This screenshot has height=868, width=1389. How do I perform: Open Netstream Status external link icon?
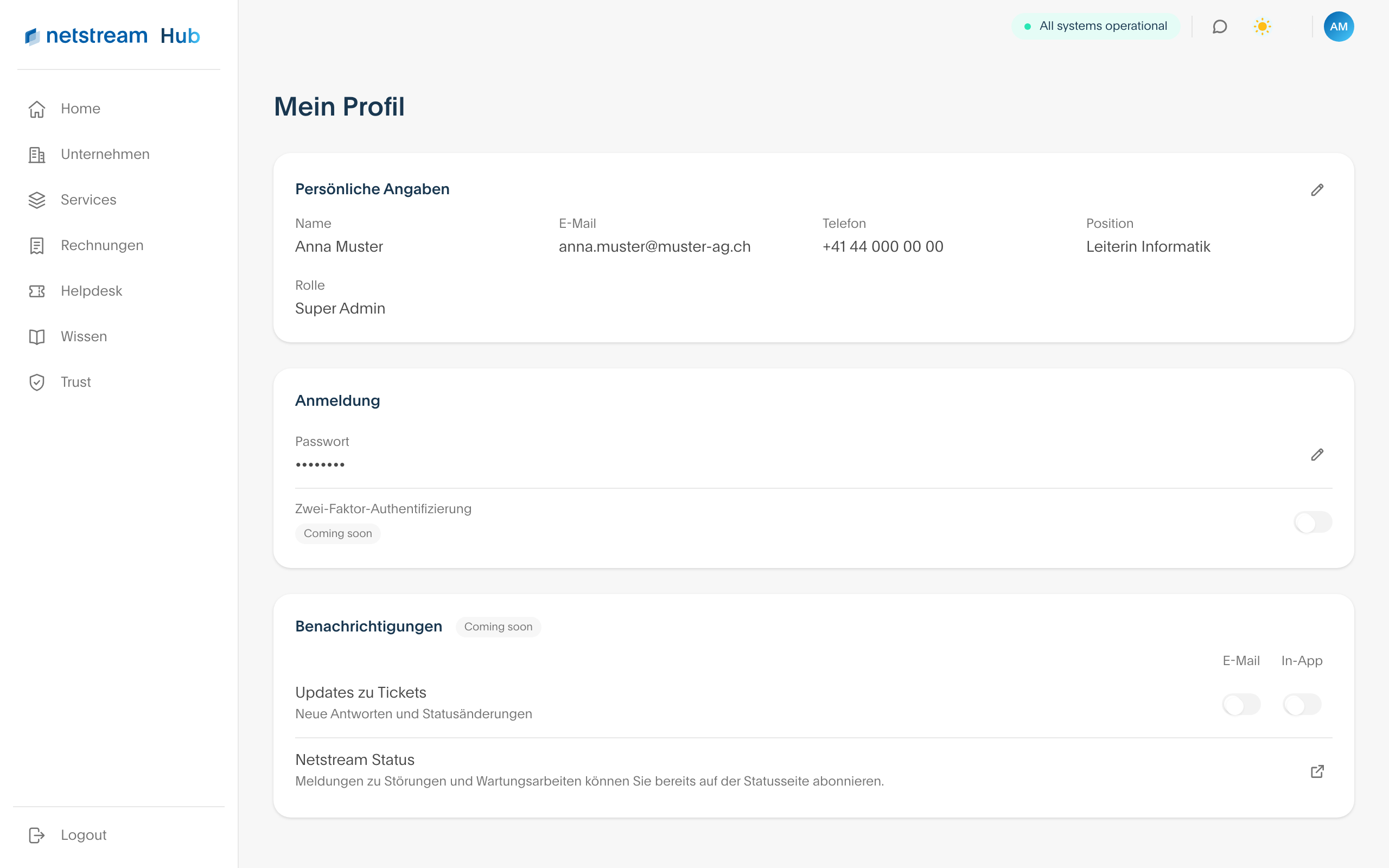pyautogui.click(x=1317, y=771)
